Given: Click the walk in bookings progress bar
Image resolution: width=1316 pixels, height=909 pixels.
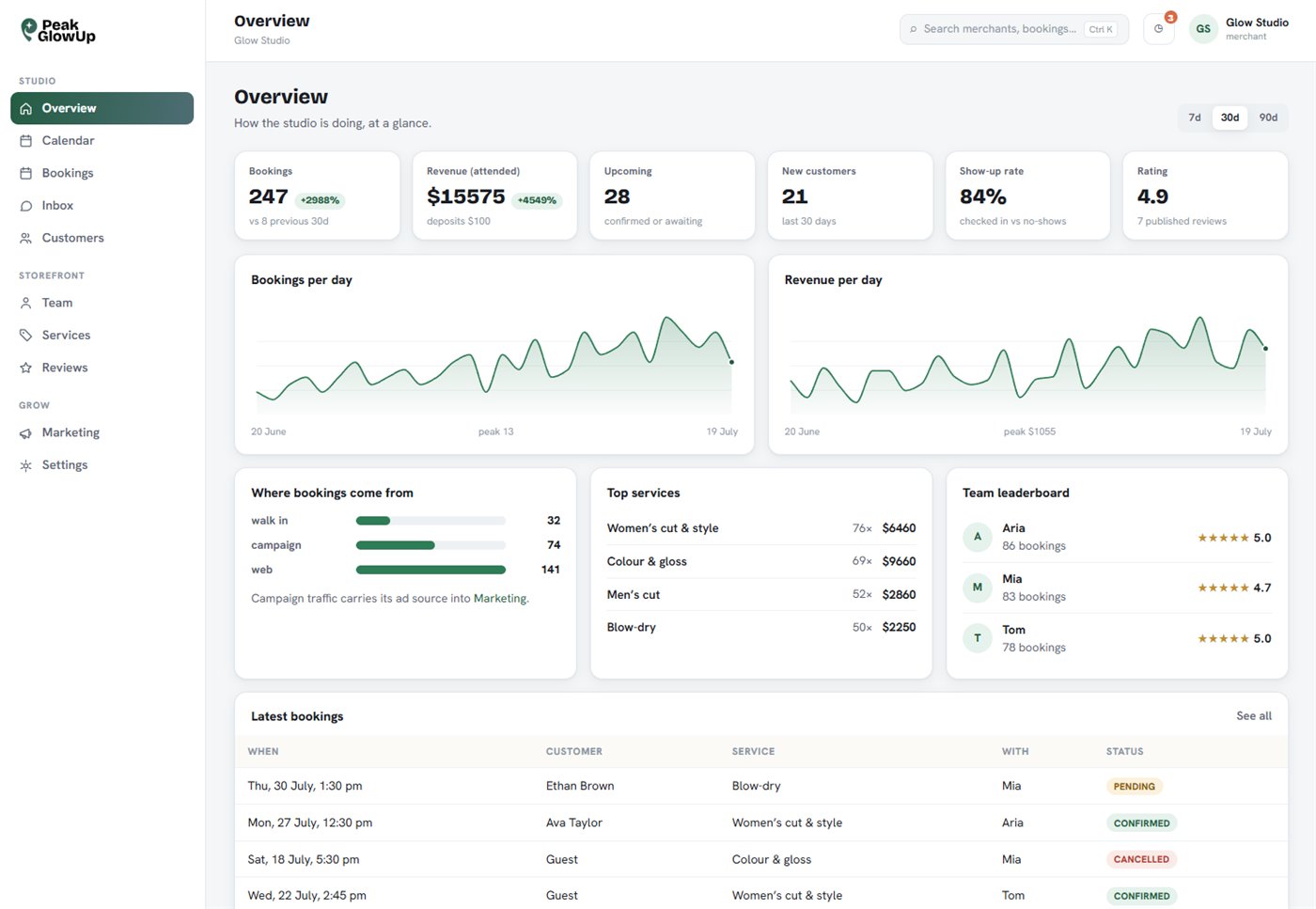Looking at the screenshot, I should [431, 521].
